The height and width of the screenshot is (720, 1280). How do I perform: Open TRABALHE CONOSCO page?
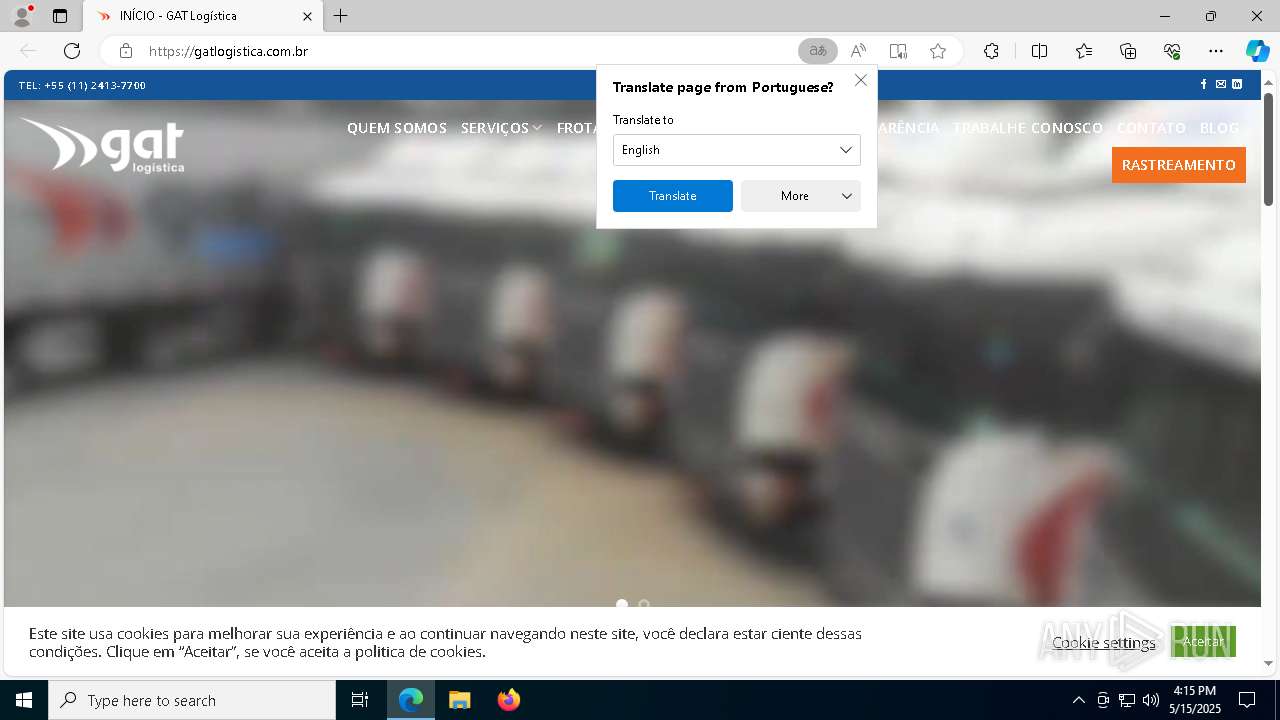pos(1027,128)
